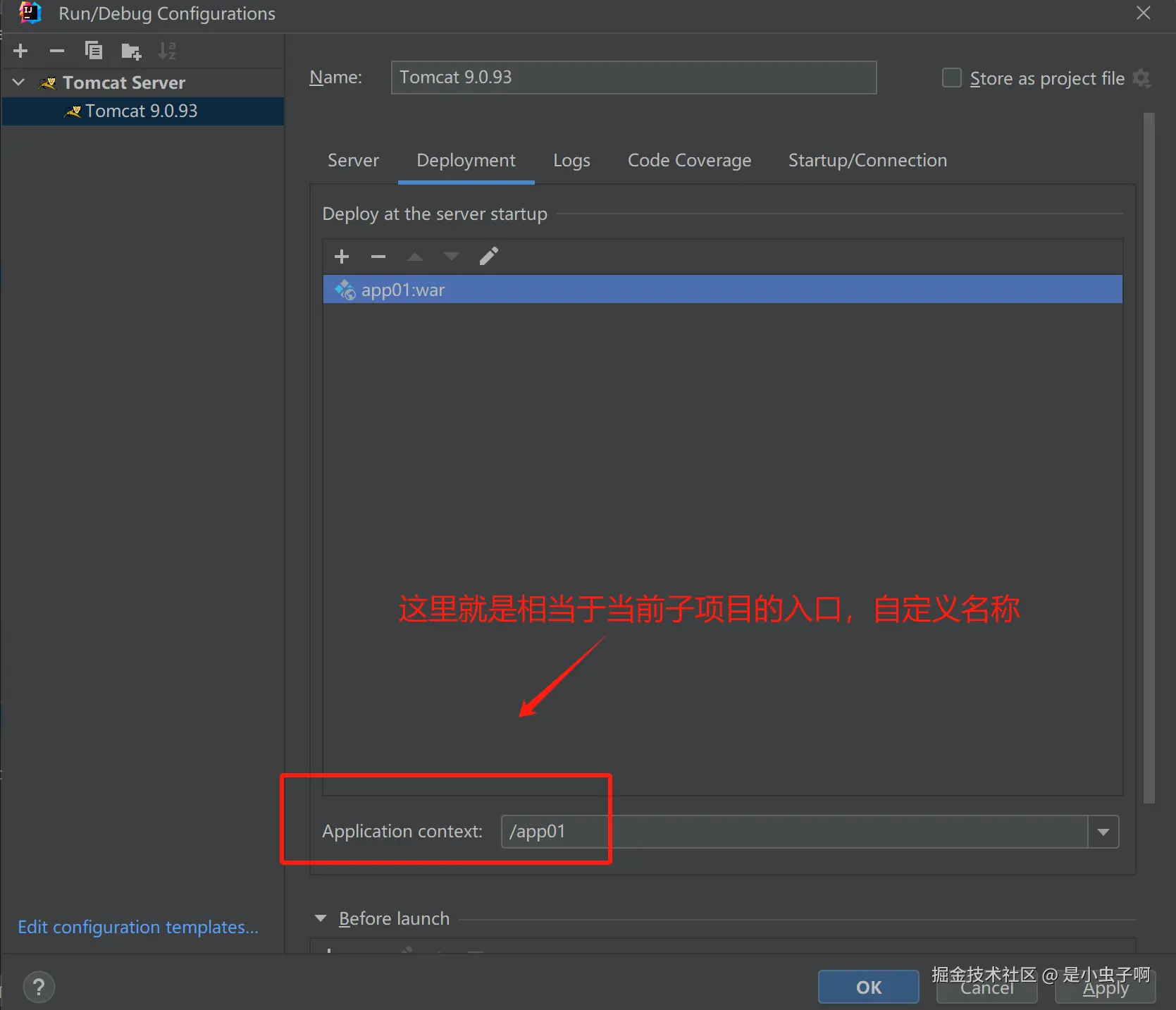The height and width of the screenshot is (1010, 1176).
Task: Collapse the Before launch section
Action: click(x=321, y=918)
